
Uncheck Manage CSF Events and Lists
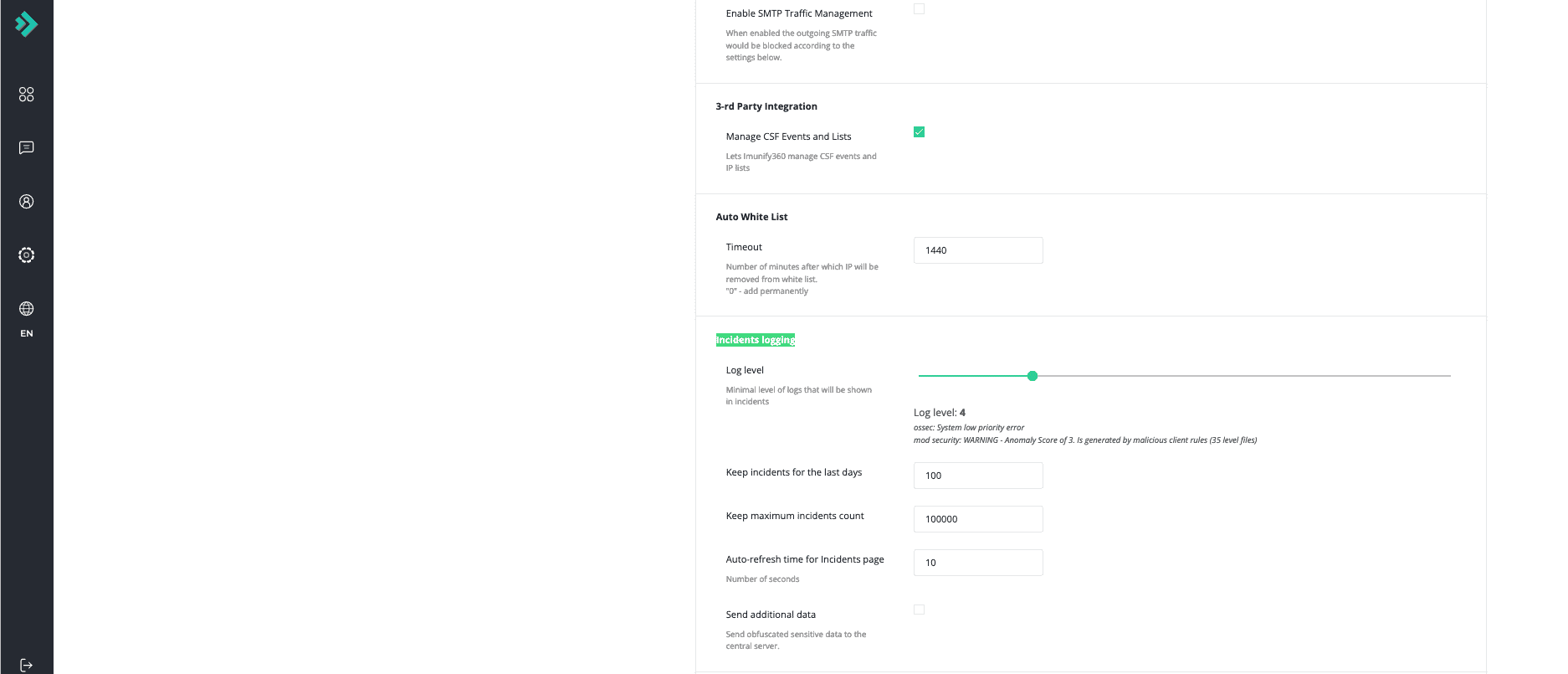pyautogui.click(x=919, y=132)
